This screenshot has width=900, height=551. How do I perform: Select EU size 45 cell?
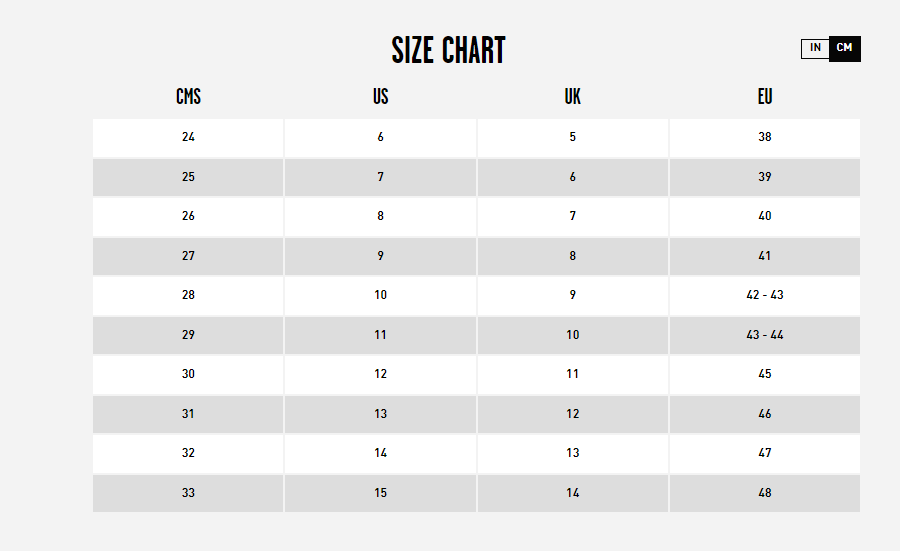(765, 375)
